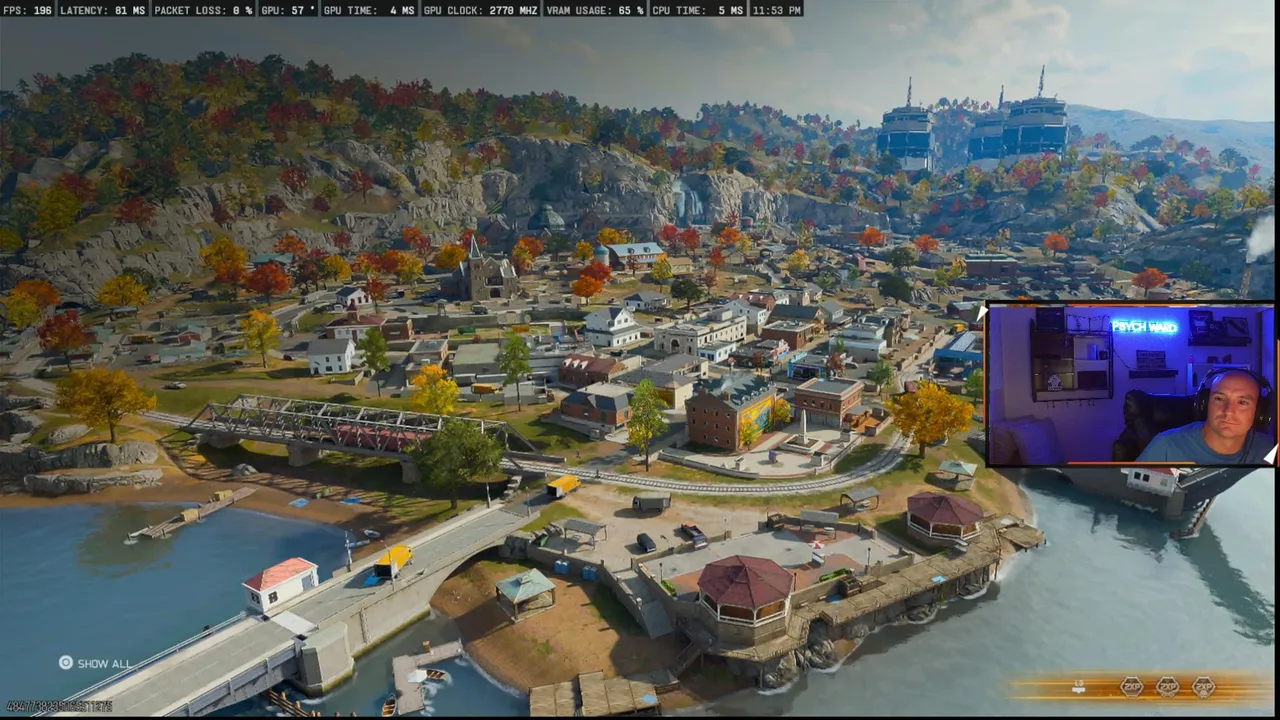Click the GPU: 57° temperature readout
The width and height of the screenshot is (1280, 720).
(x=288, y=10)
